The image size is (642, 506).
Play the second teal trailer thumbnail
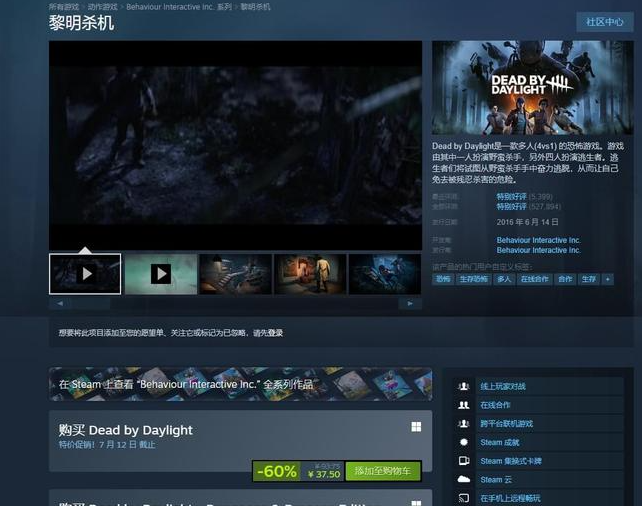(x=161, y=273)
